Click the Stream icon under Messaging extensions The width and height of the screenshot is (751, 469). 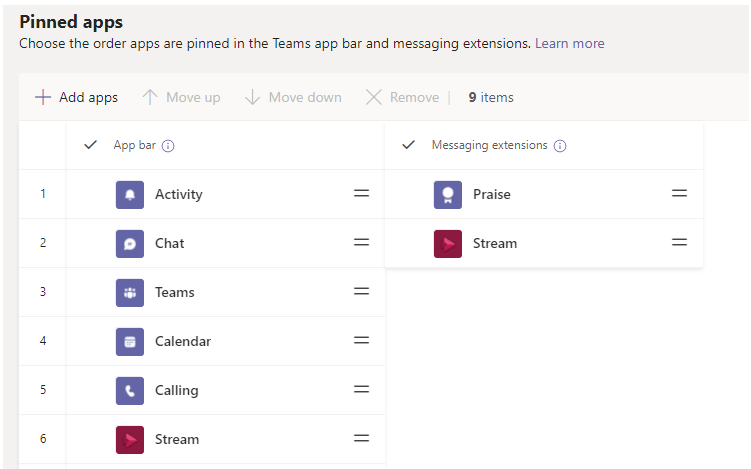pos(448,243)
